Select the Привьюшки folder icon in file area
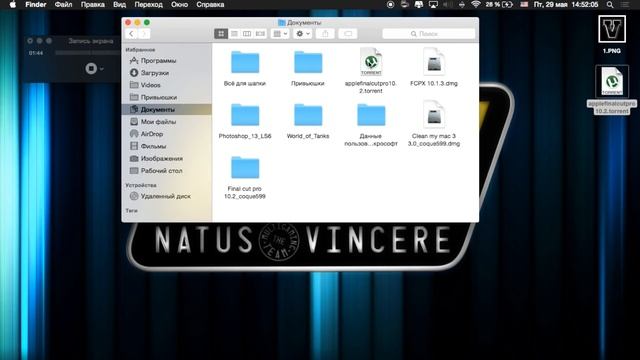The image size is (640, 360). pyautogui.click(x=308, y=62)
